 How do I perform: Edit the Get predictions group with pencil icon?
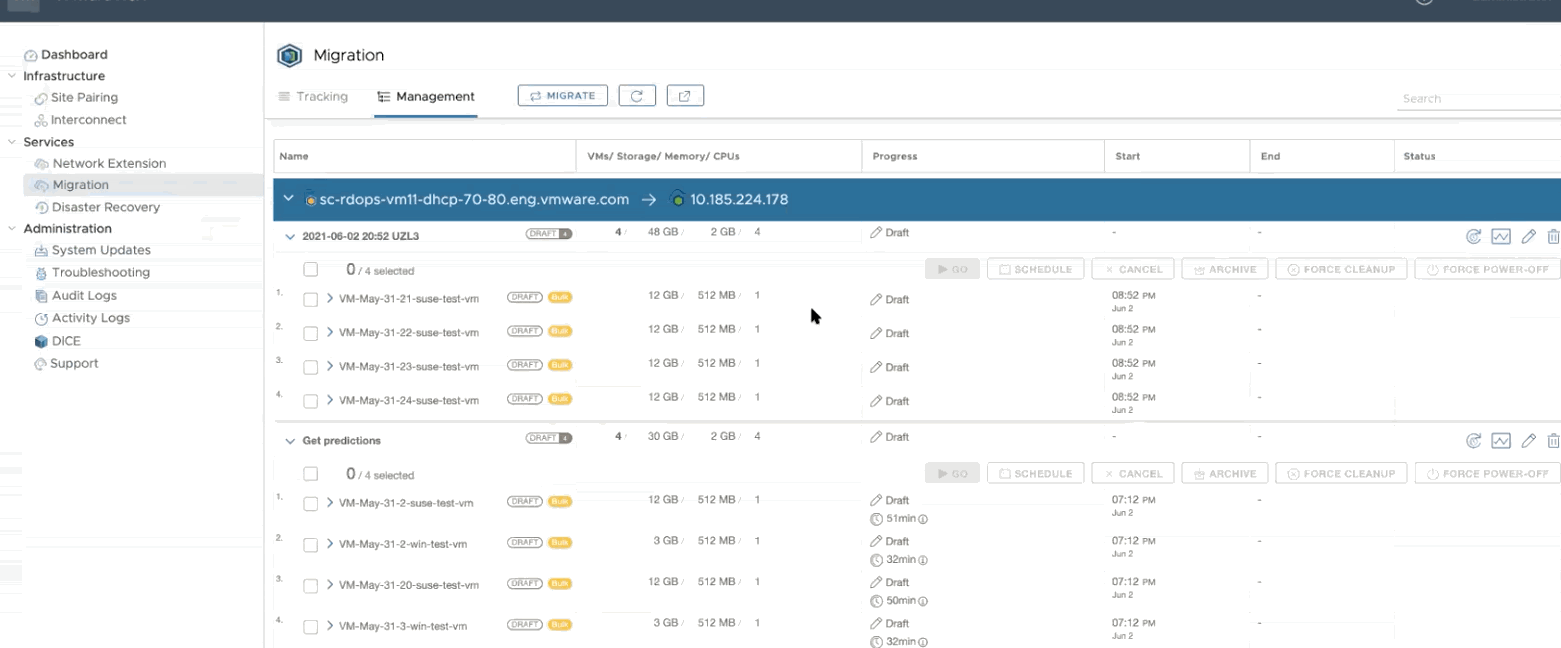pos(1528,441)
